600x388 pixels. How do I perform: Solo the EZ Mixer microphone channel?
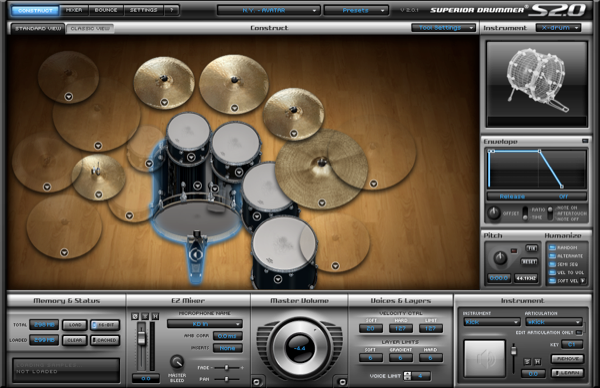coord(145,316)
